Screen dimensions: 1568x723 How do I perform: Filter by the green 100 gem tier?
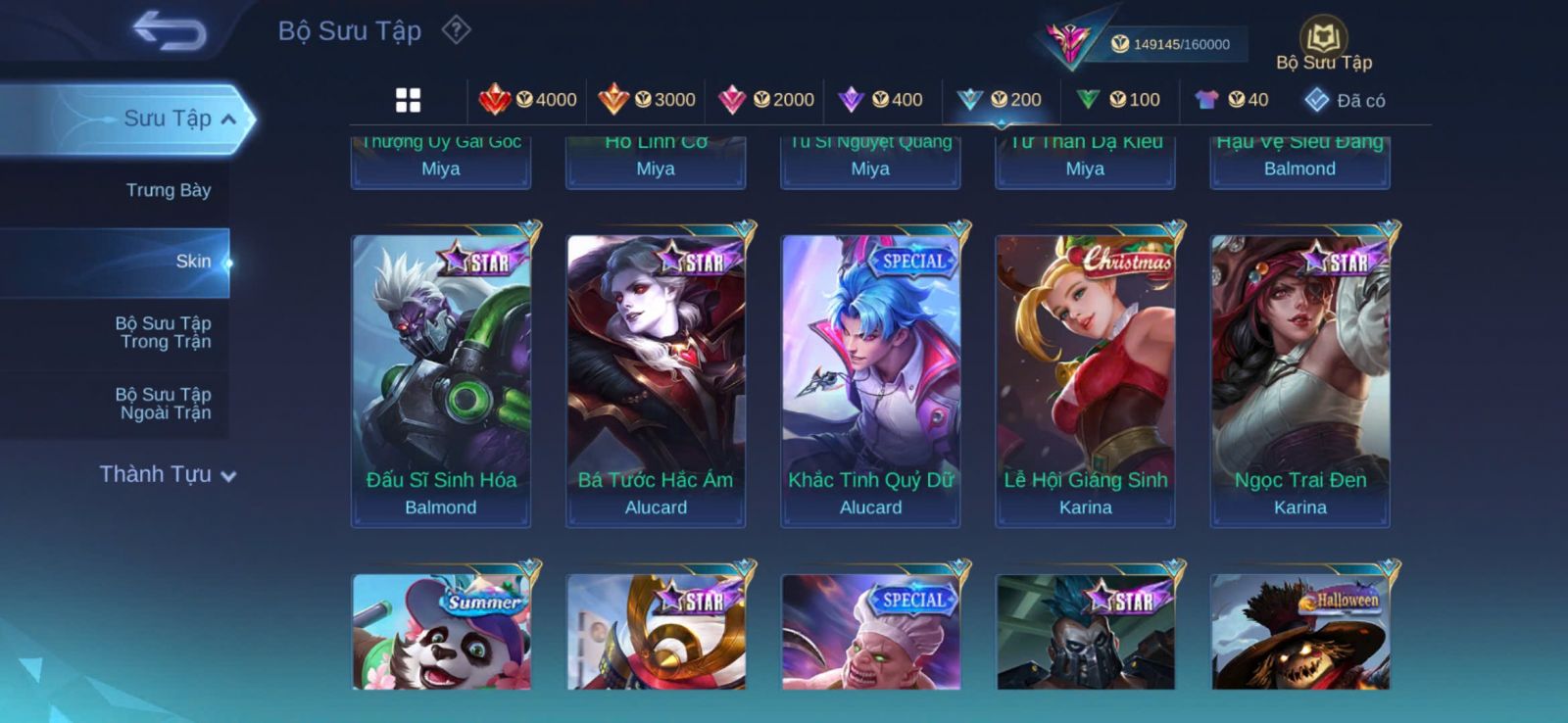pos(1117,99)
